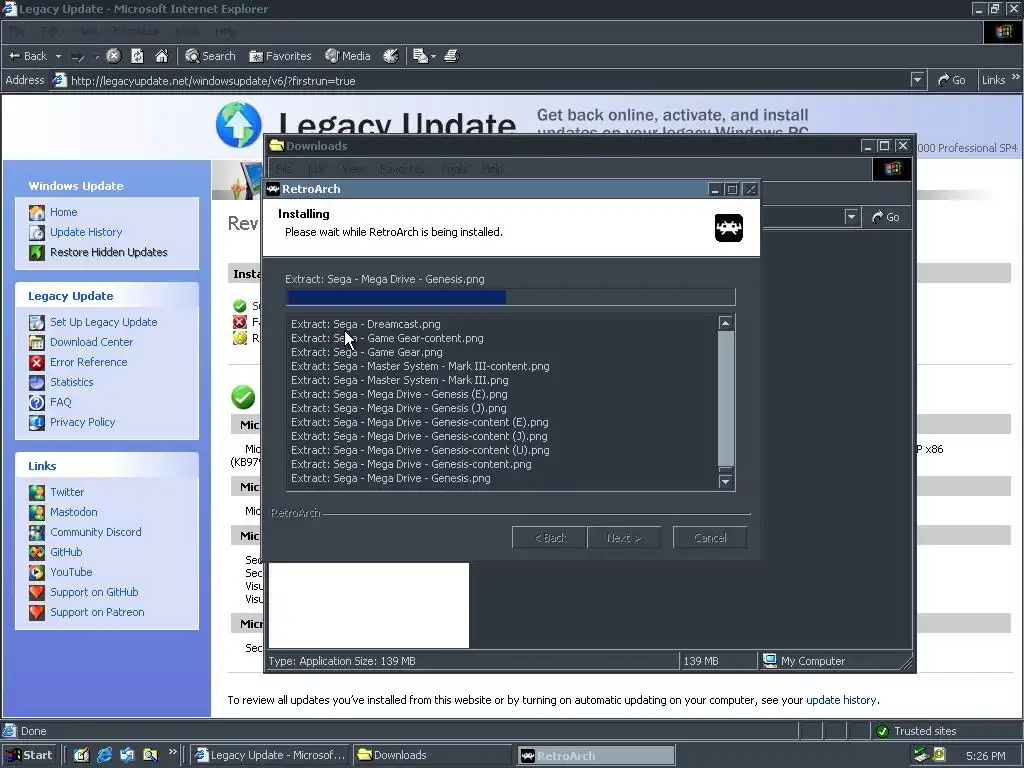1024x768 pixels.
Task: Click the Statistics icon in sidebar
Action: click(x=37, y=382)
